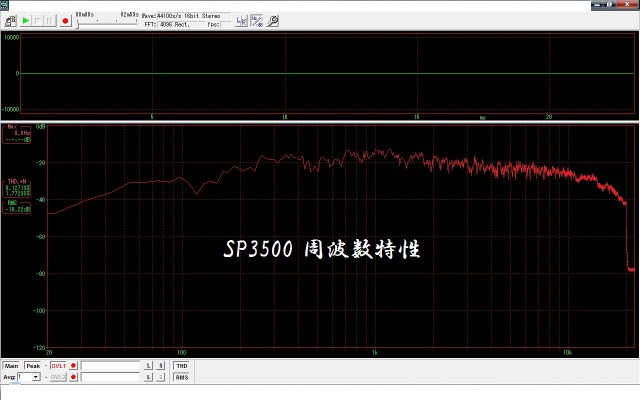The height and width of the screenshot is (400, 640).
Task: Click the playback position slider handle
Action: [78, 25]
